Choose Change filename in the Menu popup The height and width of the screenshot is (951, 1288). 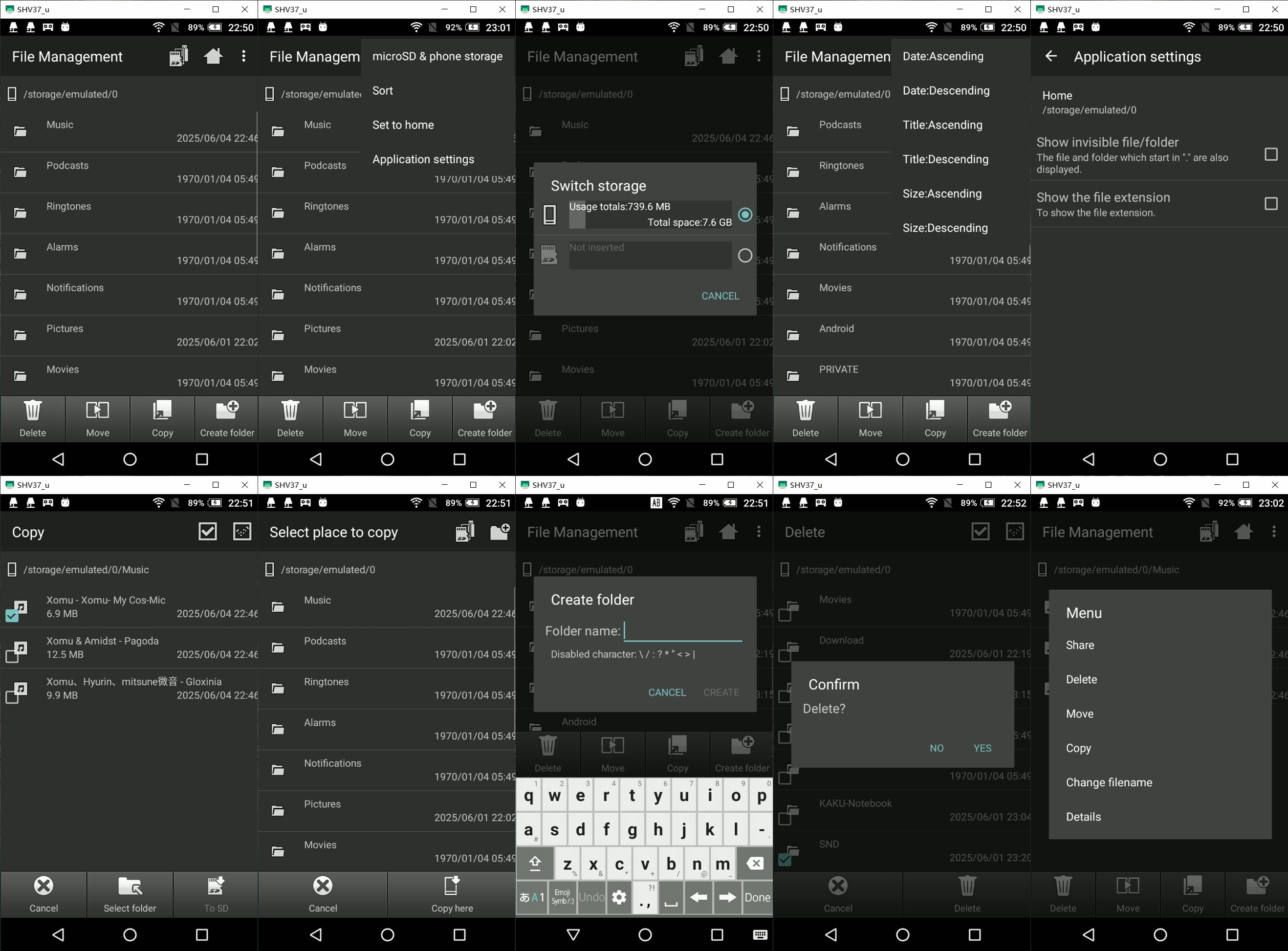point(1159,783)
